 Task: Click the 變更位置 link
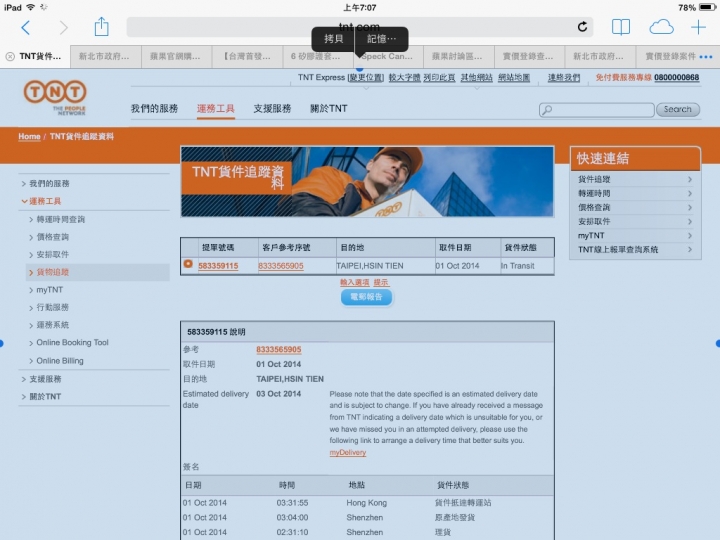pos(366,78)
